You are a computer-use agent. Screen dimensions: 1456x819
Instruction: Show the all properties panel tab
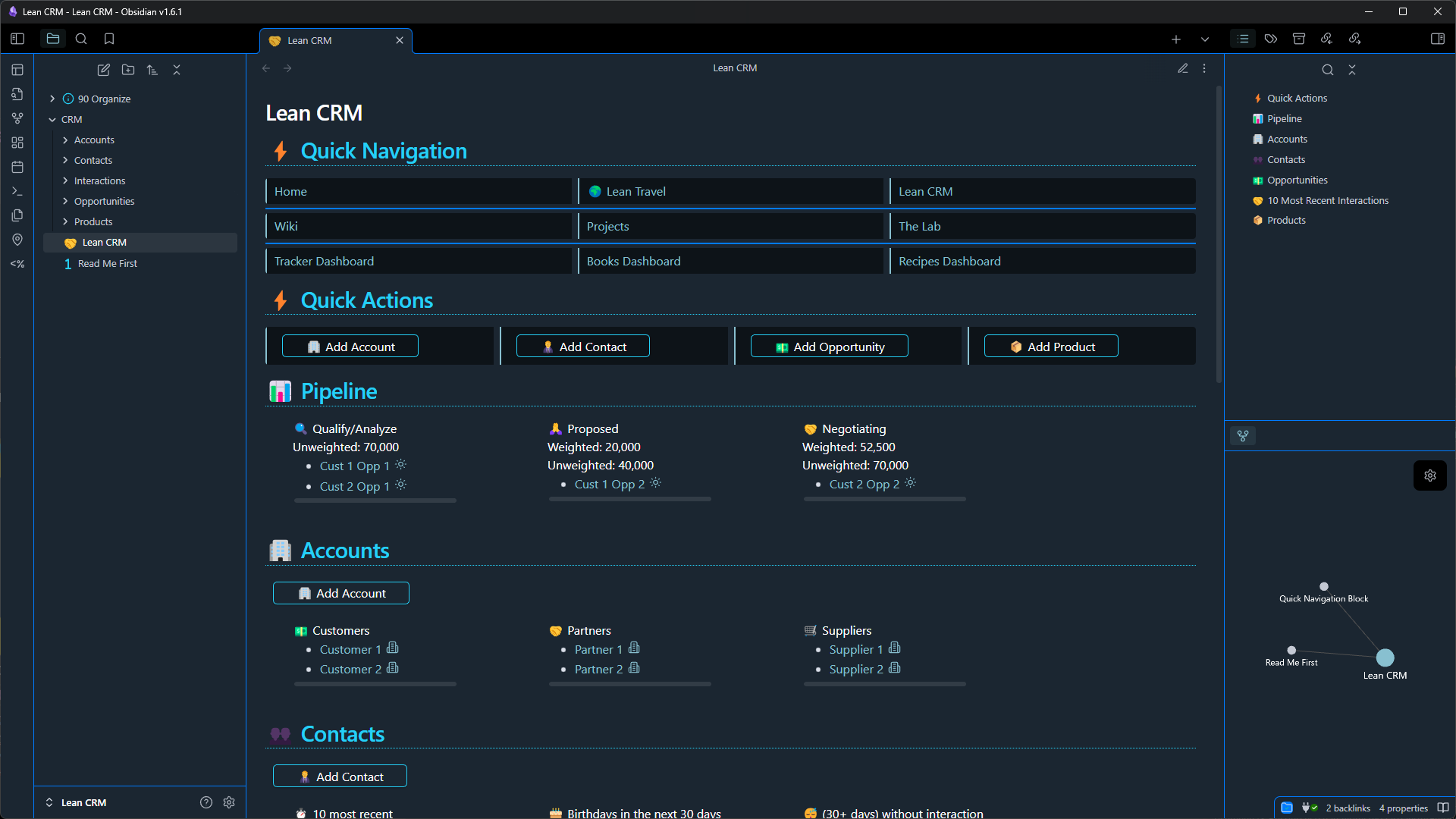pos(1299,39)
